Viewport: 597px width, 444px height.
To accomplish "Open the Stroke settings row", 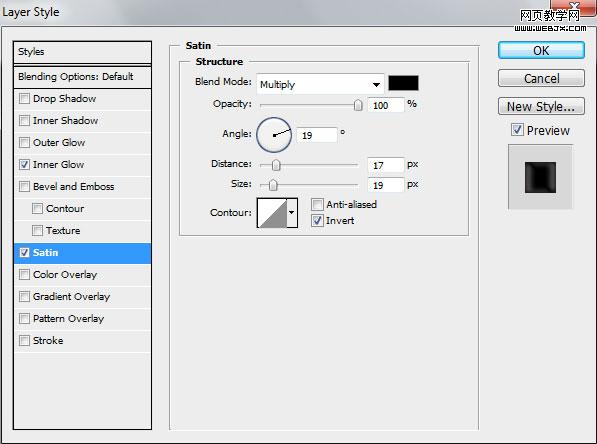I will (82, 341).
